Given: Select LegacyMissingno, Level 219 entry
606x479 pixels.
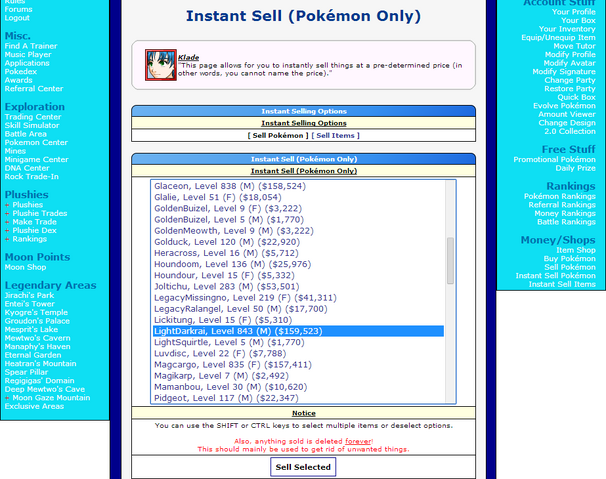Looking at the screenshot, I should [298, 298].
